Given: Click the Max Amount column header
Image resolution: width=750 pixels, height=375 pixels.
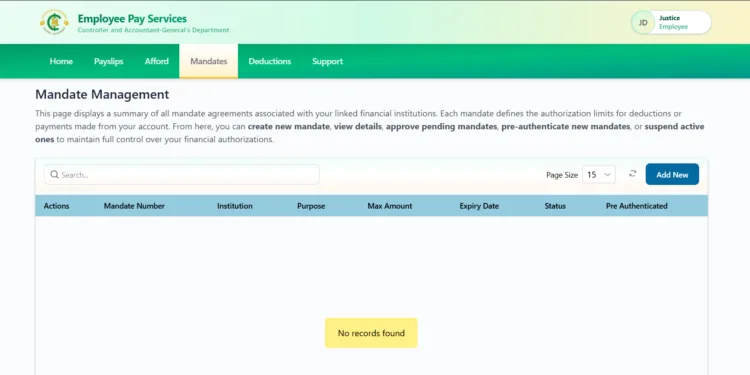Looking at the screenshot, I should pyautogui.click(x=390, y=206).
